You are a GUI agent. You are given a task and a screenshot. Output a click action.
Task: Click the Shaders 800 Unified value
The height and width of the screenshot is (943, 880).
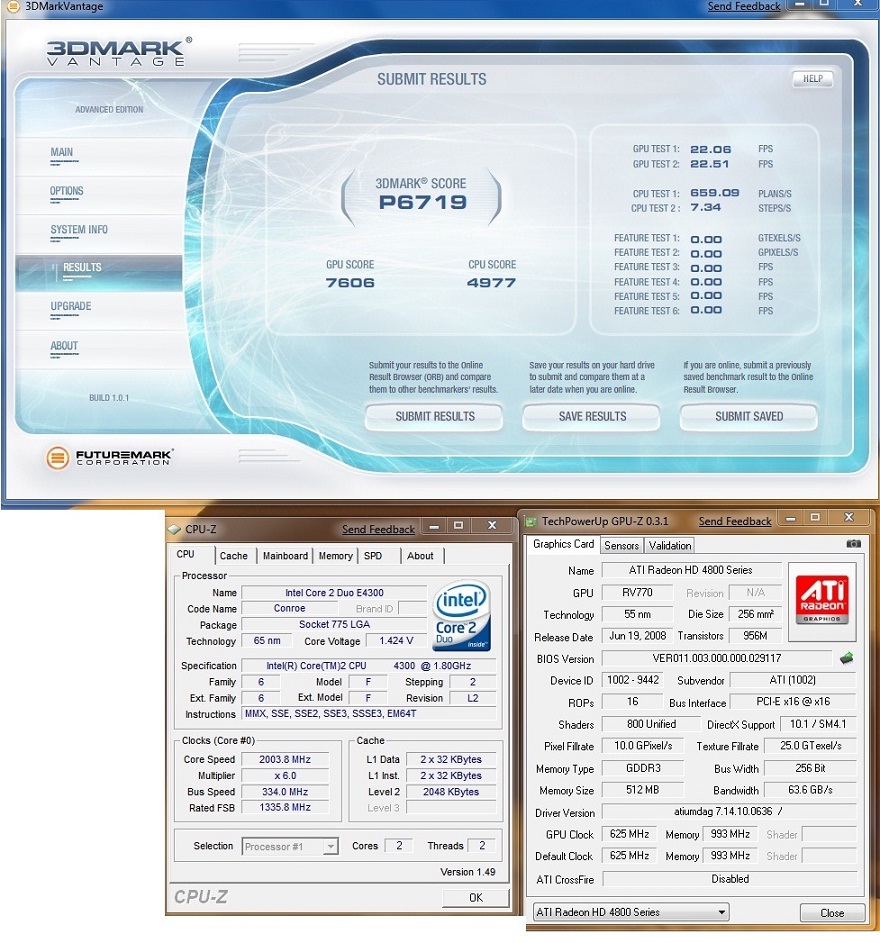point(651,725)
